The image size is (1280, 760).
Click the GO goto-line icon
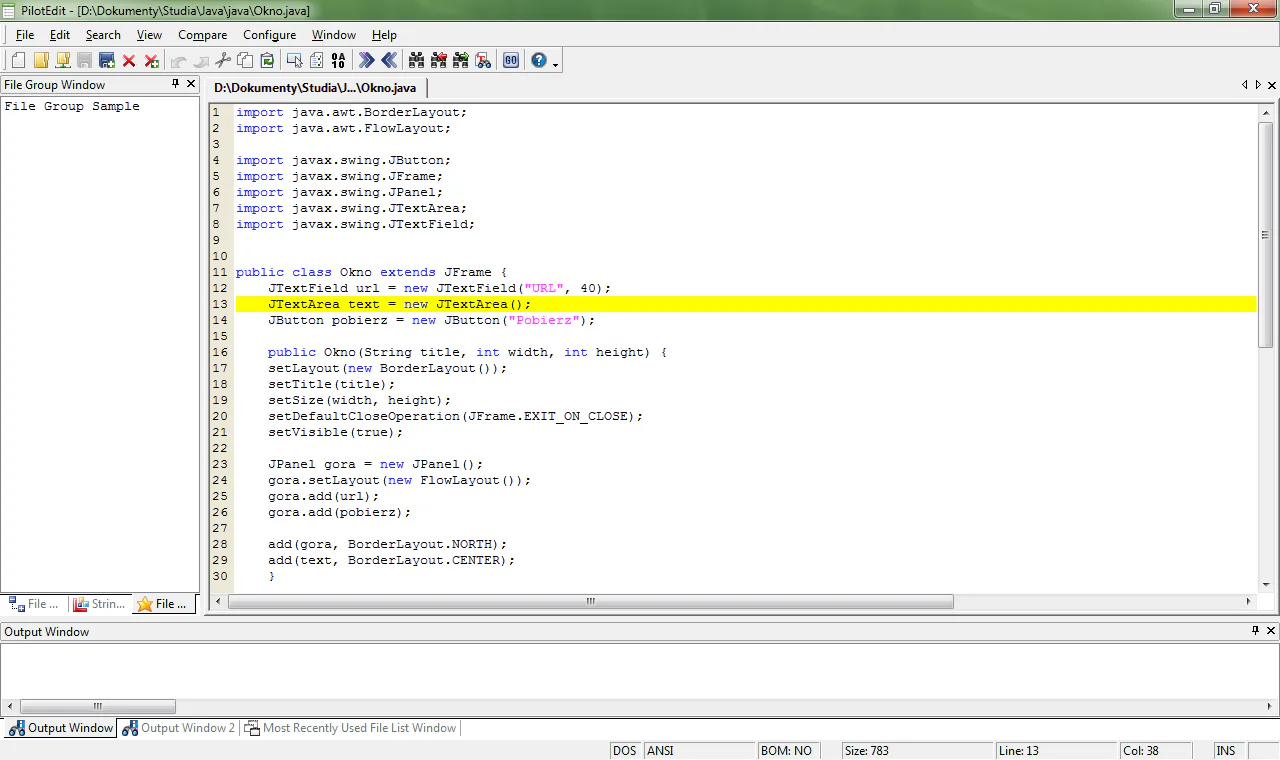coord(510,61)
